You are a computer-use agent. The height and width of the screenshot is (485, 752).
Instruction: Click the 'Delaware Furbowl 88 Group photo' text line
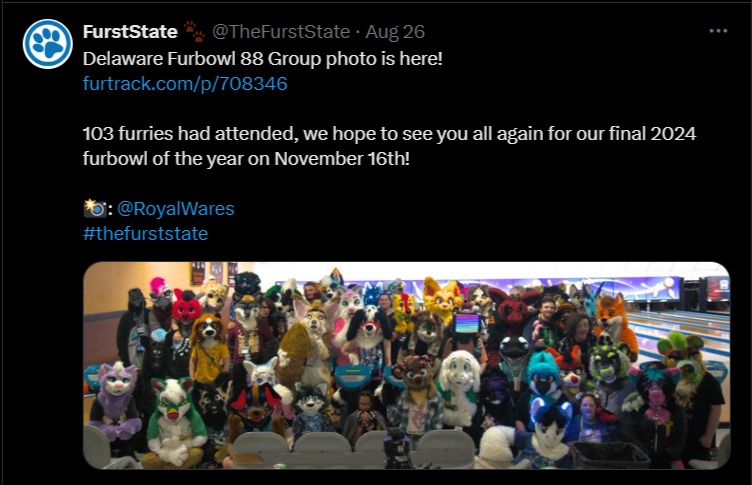click(x=262, y=59)
